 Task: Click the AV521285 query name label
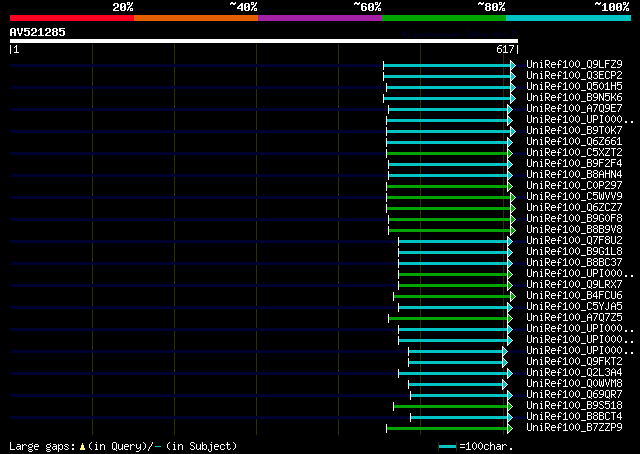tap(38, 32)
